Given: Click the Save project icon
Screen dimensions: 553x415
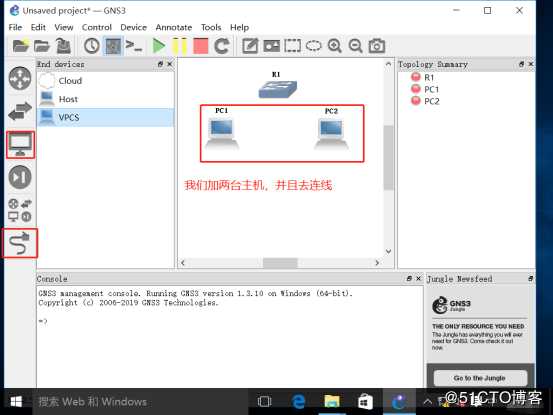Looking at the screenshot, I should pyautogui.click(x=63, y=46).
